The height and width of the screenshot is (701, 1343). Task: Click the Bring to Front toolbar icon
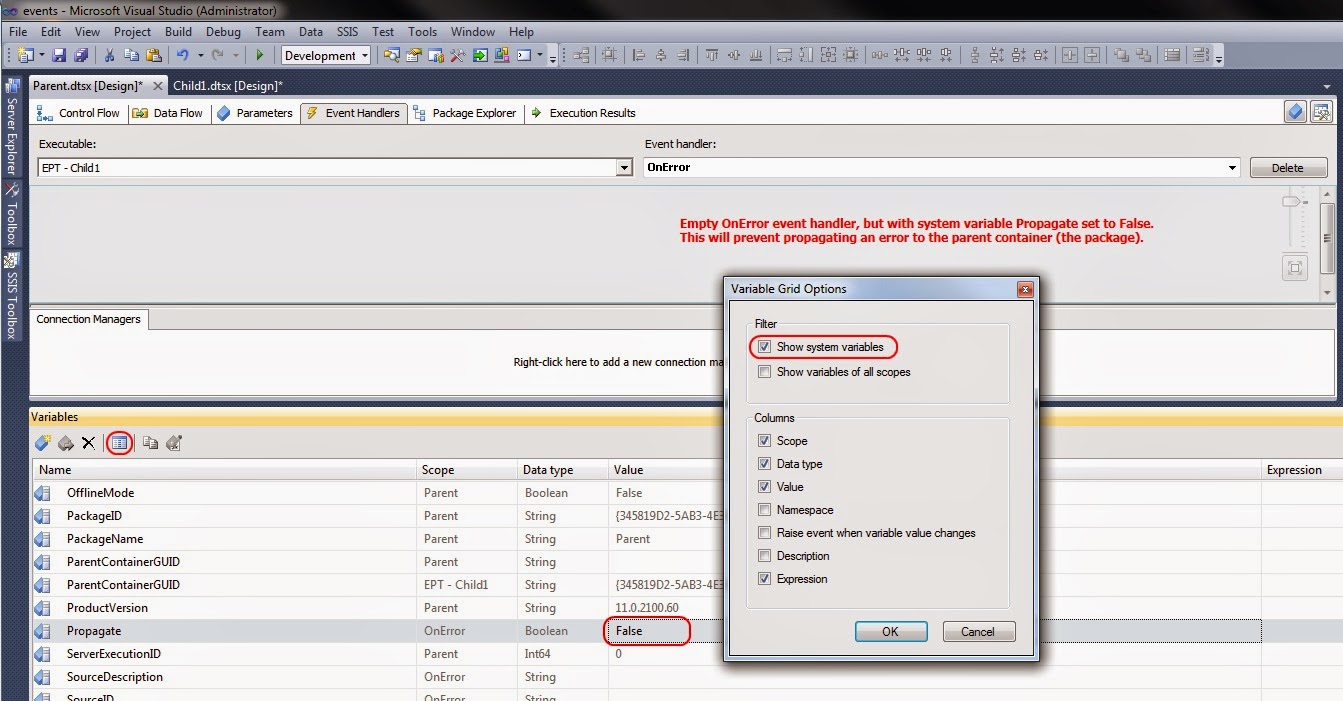tap(1121, 56)
